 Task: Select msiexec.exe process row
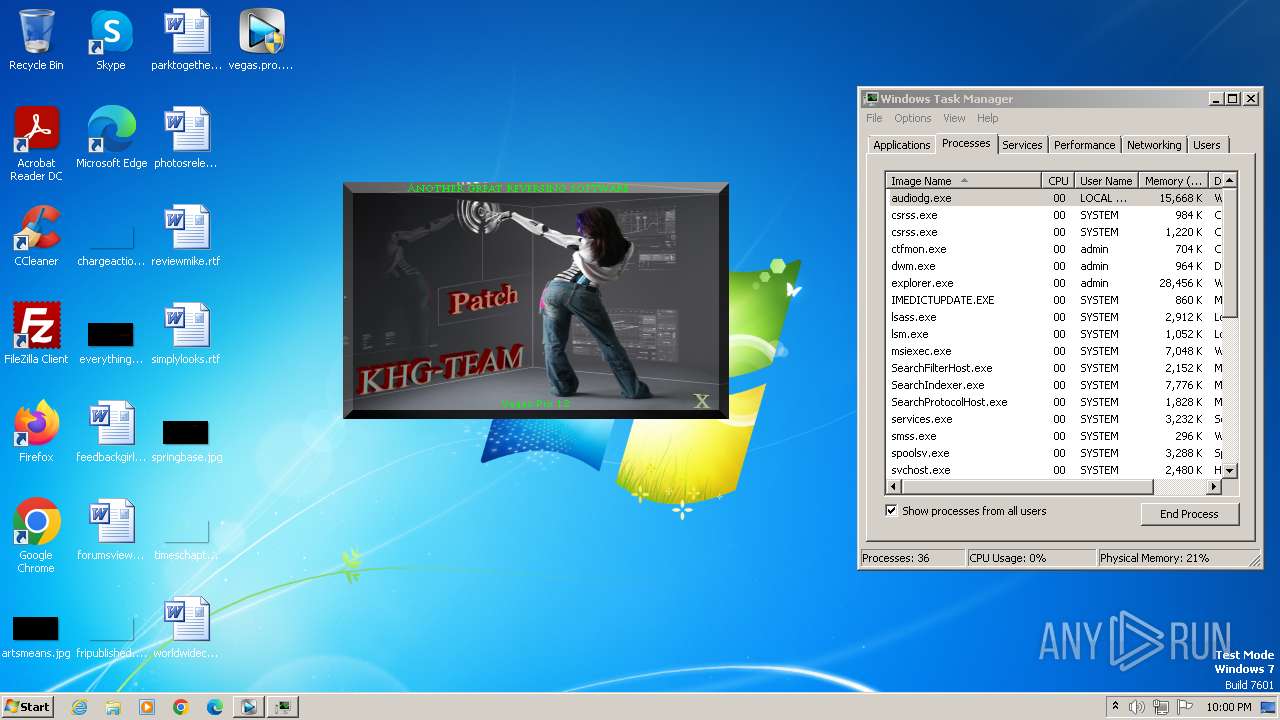(x=1054, y=351)
